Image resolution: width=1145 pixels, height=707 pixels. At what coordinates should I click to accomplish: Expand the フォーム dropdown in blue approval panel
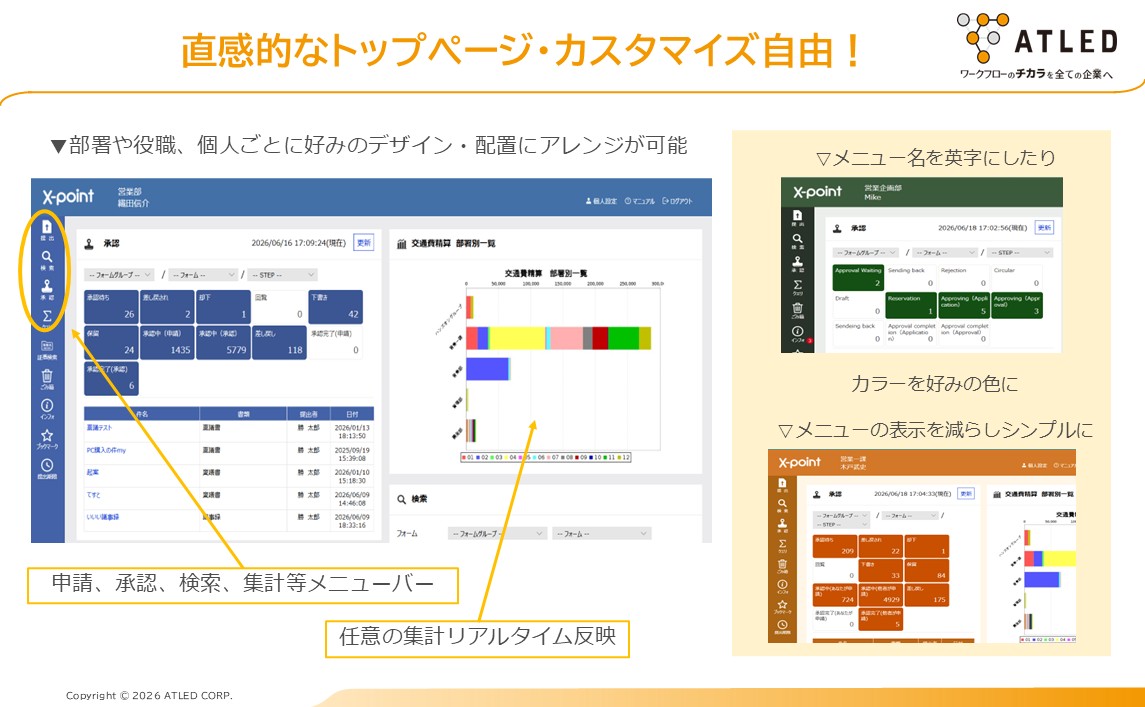pos(203,275)
